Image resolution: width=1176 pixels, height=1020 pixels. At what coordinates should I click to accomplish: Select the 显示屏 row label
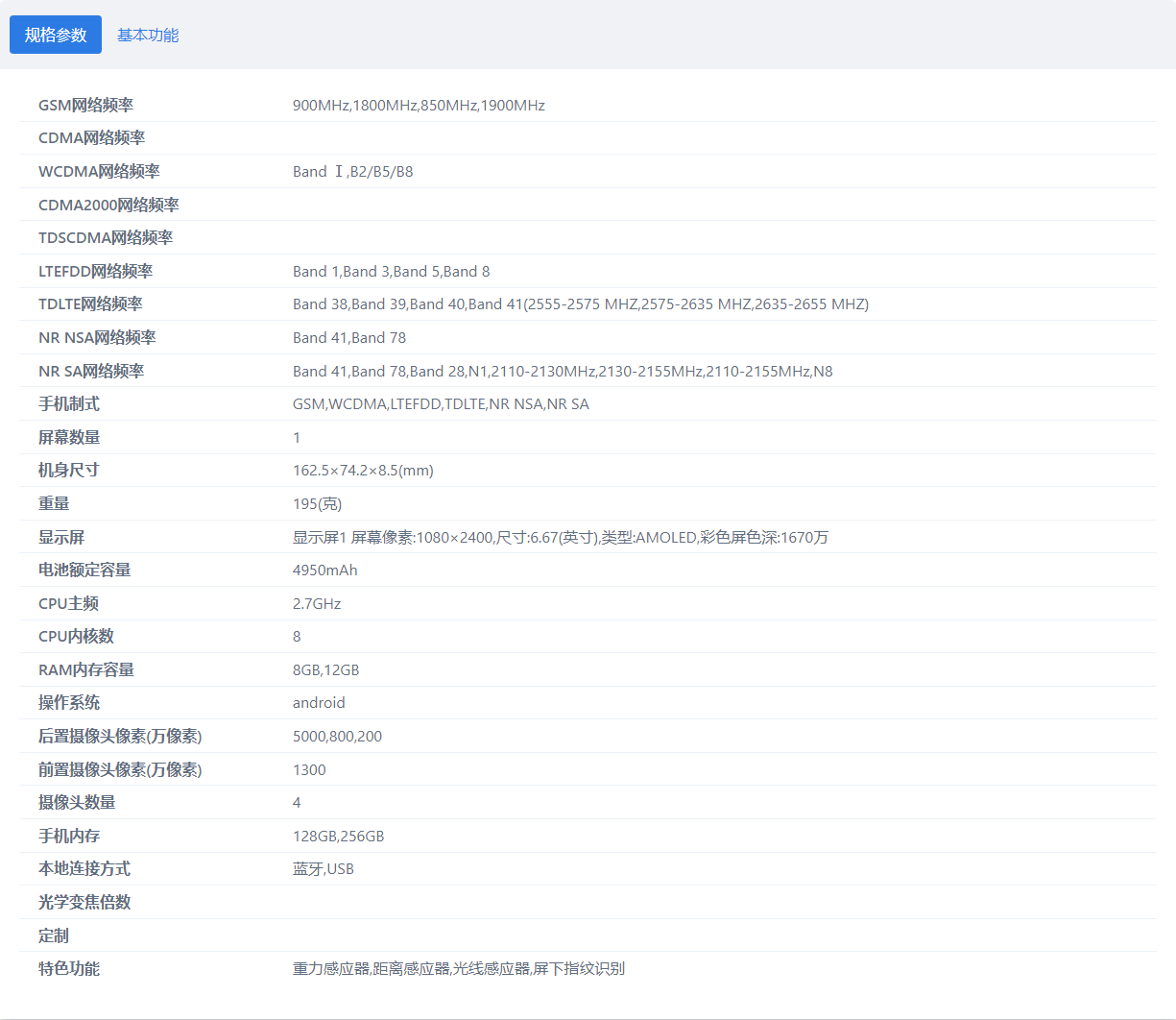(61, 538)
